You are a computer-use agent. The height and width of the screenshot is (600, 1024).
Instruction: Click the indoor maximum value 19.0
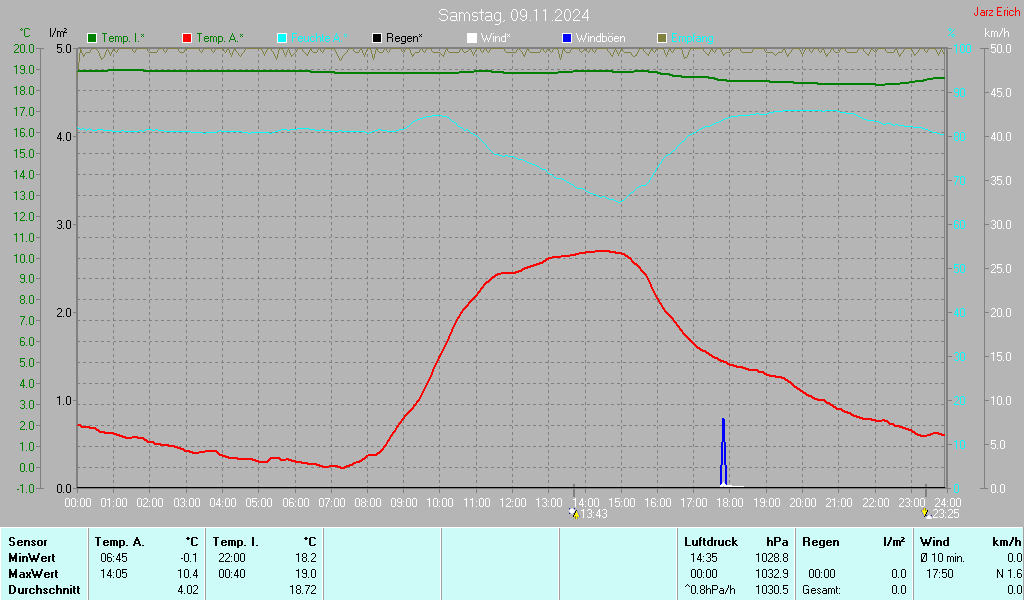(x=306, y=574)
